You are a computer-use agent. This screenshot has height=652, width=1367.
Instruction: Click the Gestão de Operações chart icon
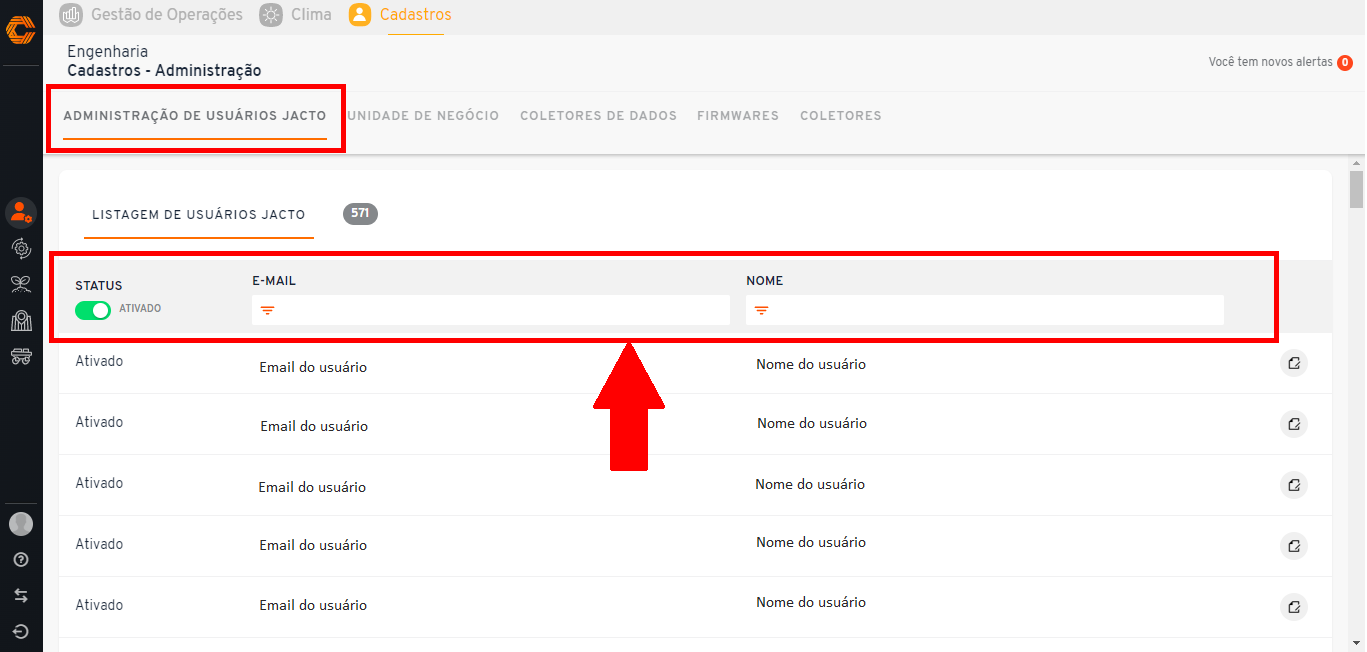coord(71,15)
